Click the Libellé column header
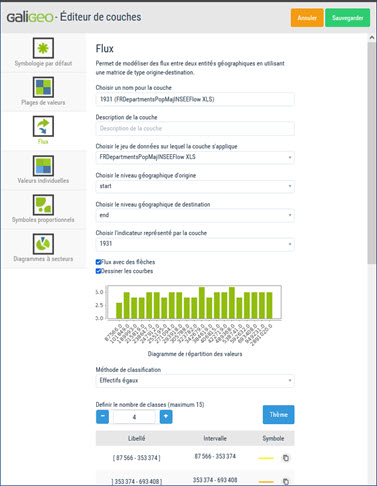Viewport: 377px width, 486px height. (136, 438)
